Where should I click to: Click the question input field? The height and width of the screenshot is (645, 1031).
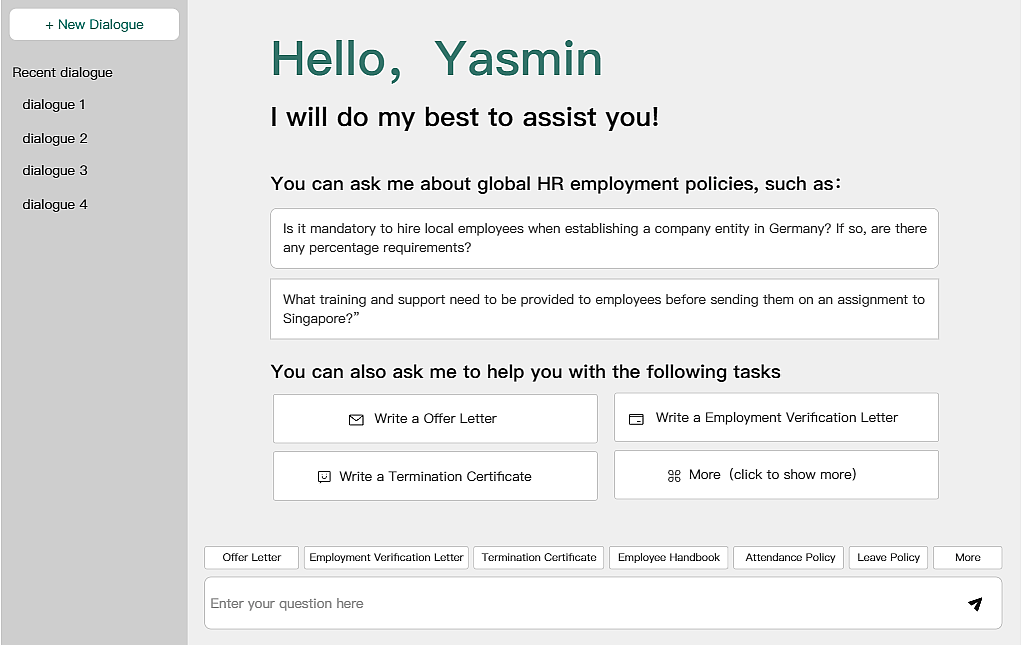[580, 604]
